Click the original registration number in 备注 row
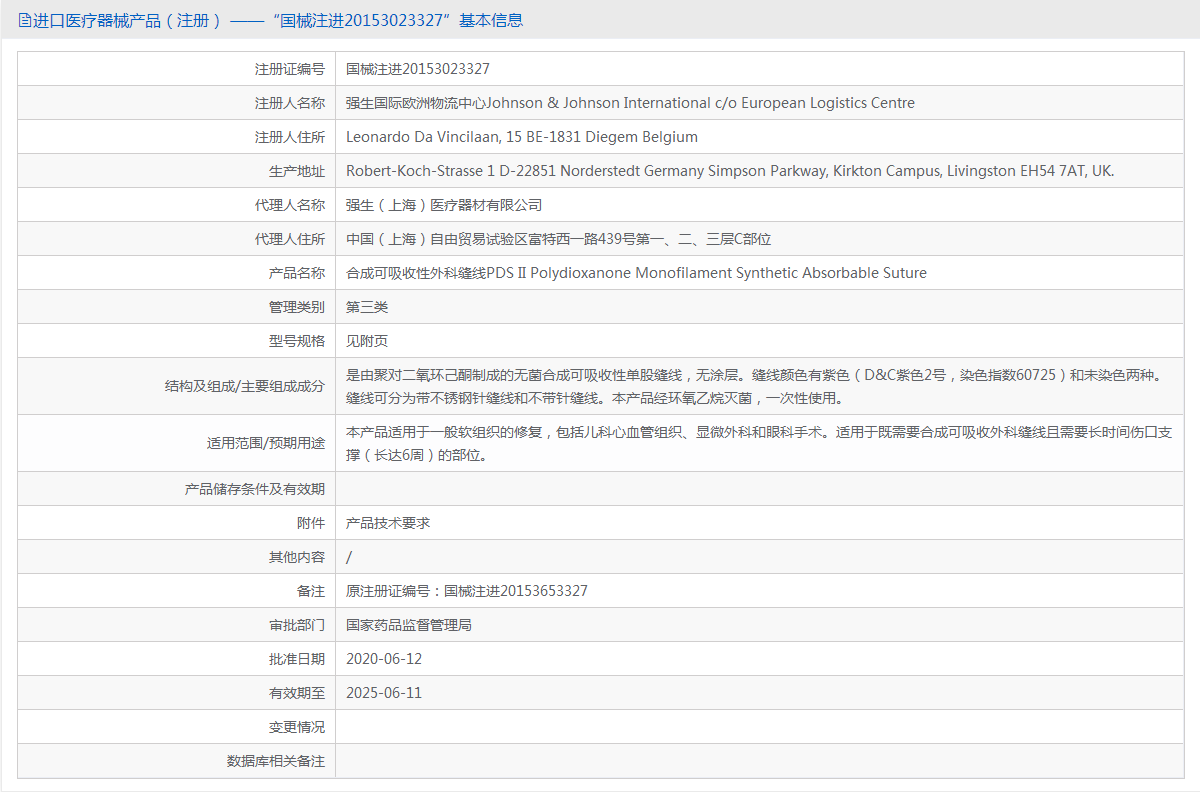The width and height of the screenshot is (1200, 792). point(467,591)
